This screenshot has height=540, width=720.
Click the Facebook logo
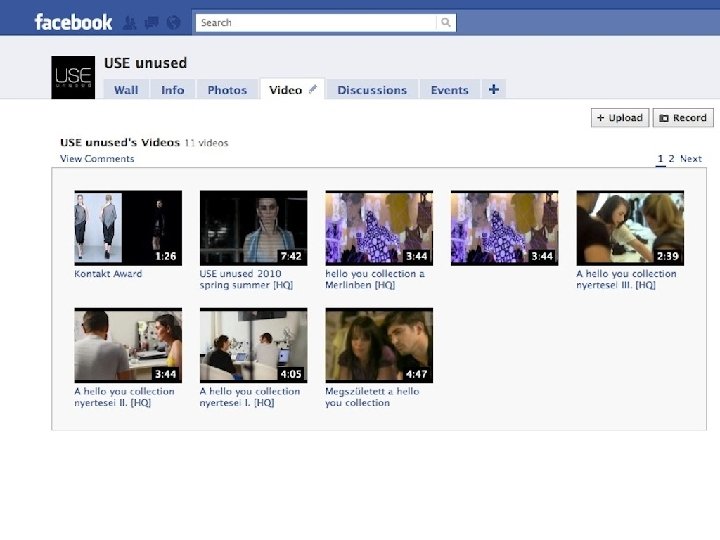[x=73, y=22]
